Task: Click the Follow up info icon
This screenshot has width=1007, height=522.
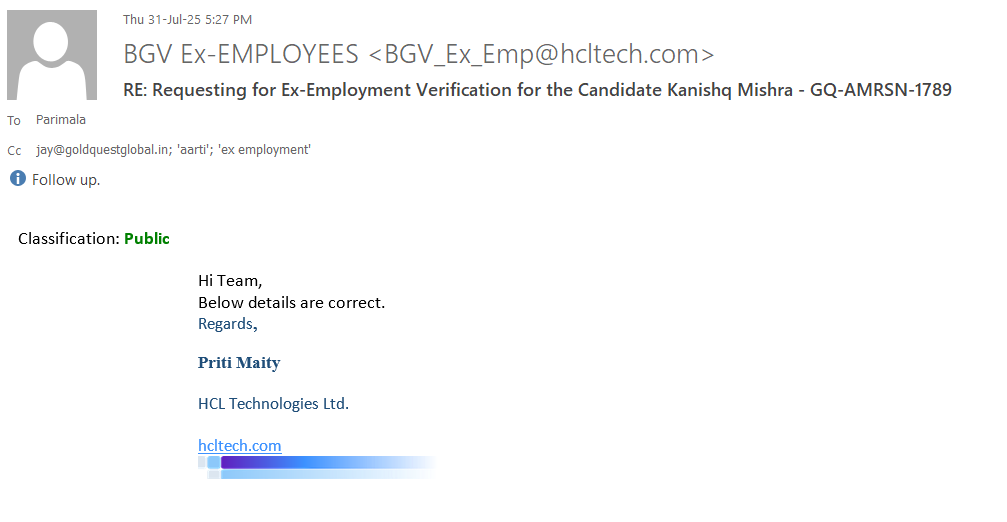Action: pos(17,179)
